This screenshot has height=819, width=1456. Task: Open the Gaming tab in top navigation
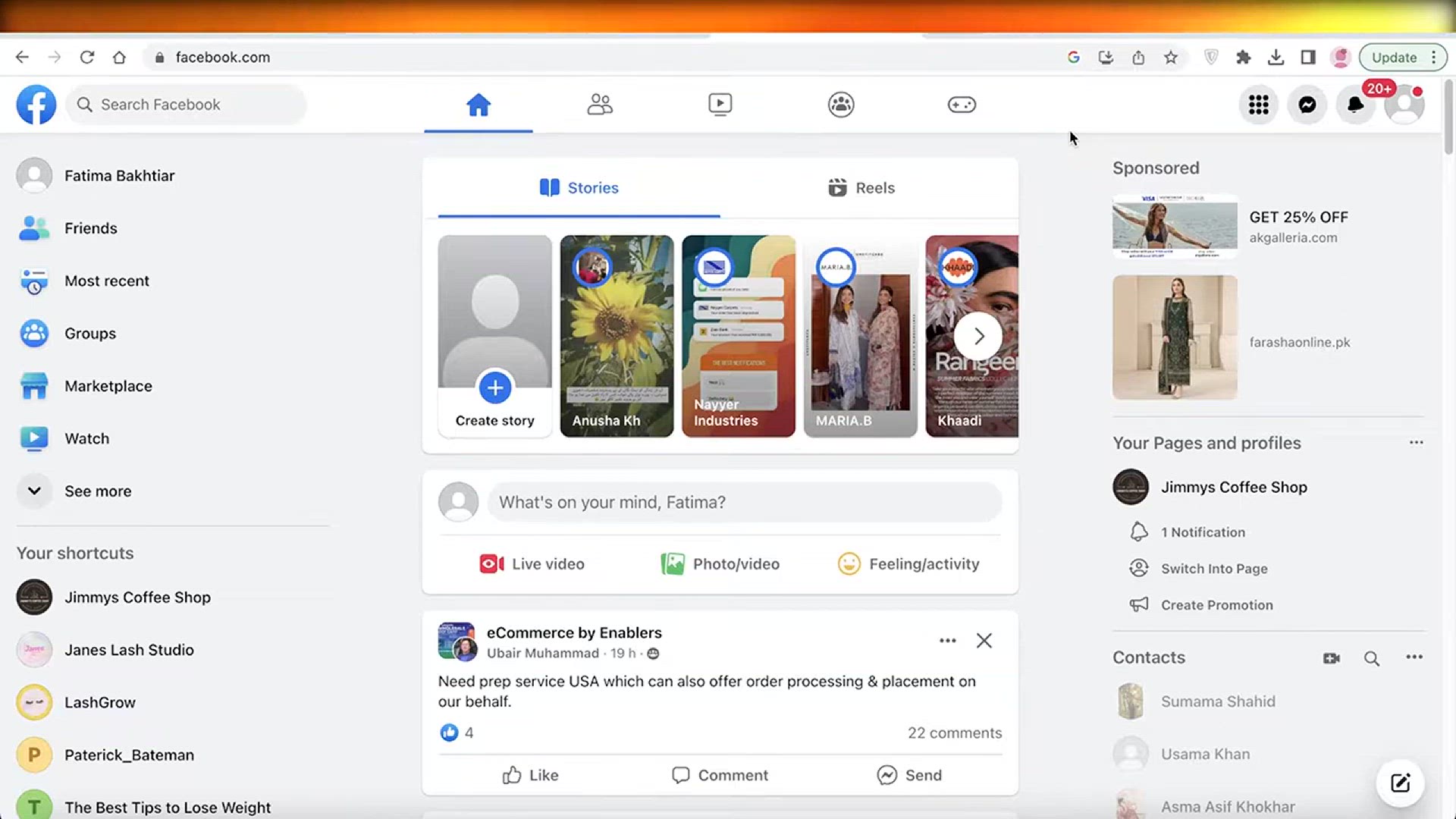[x=962, y=105]
